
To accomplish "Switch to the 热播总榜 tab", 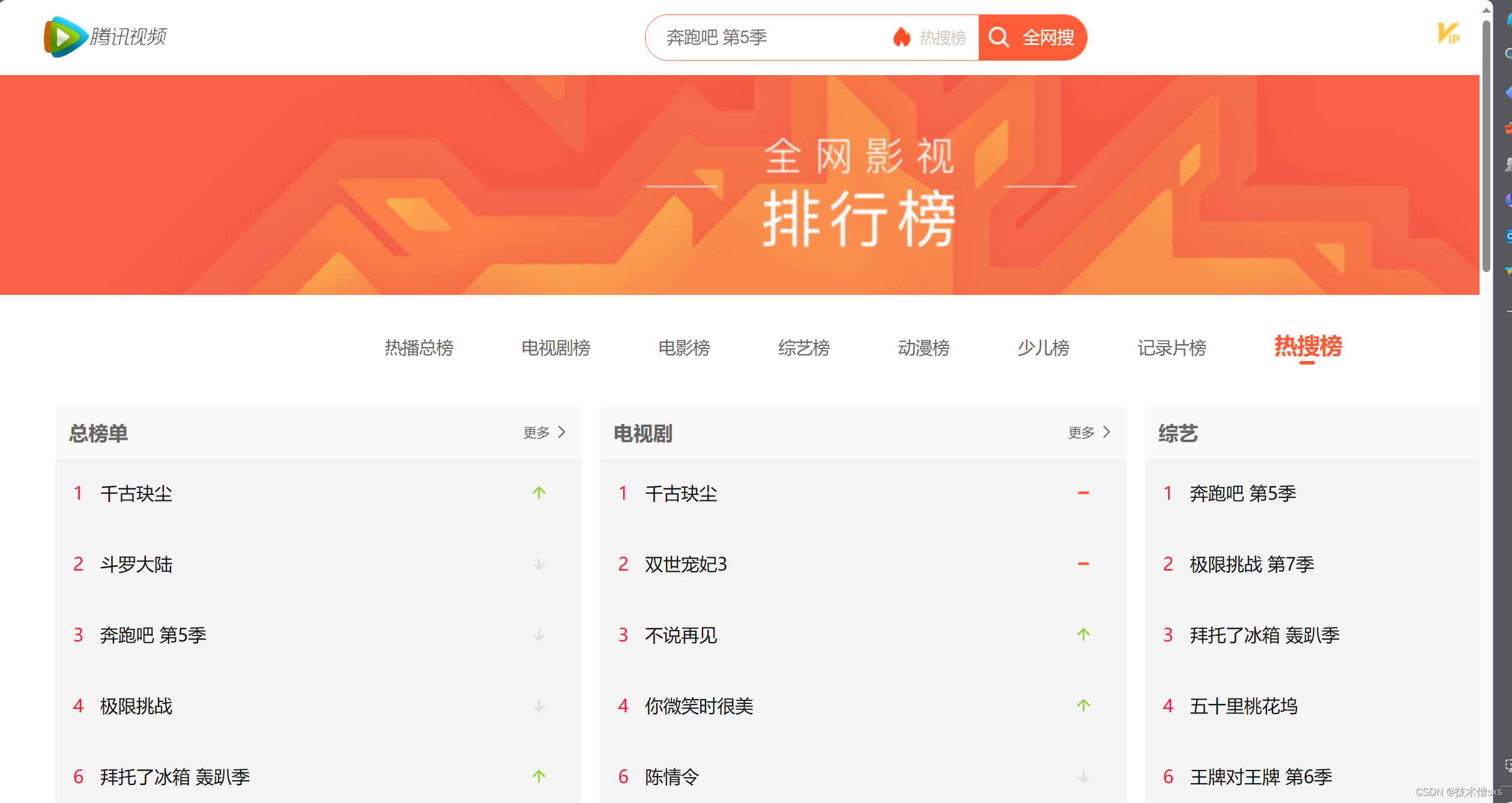I will pos(419,347).
